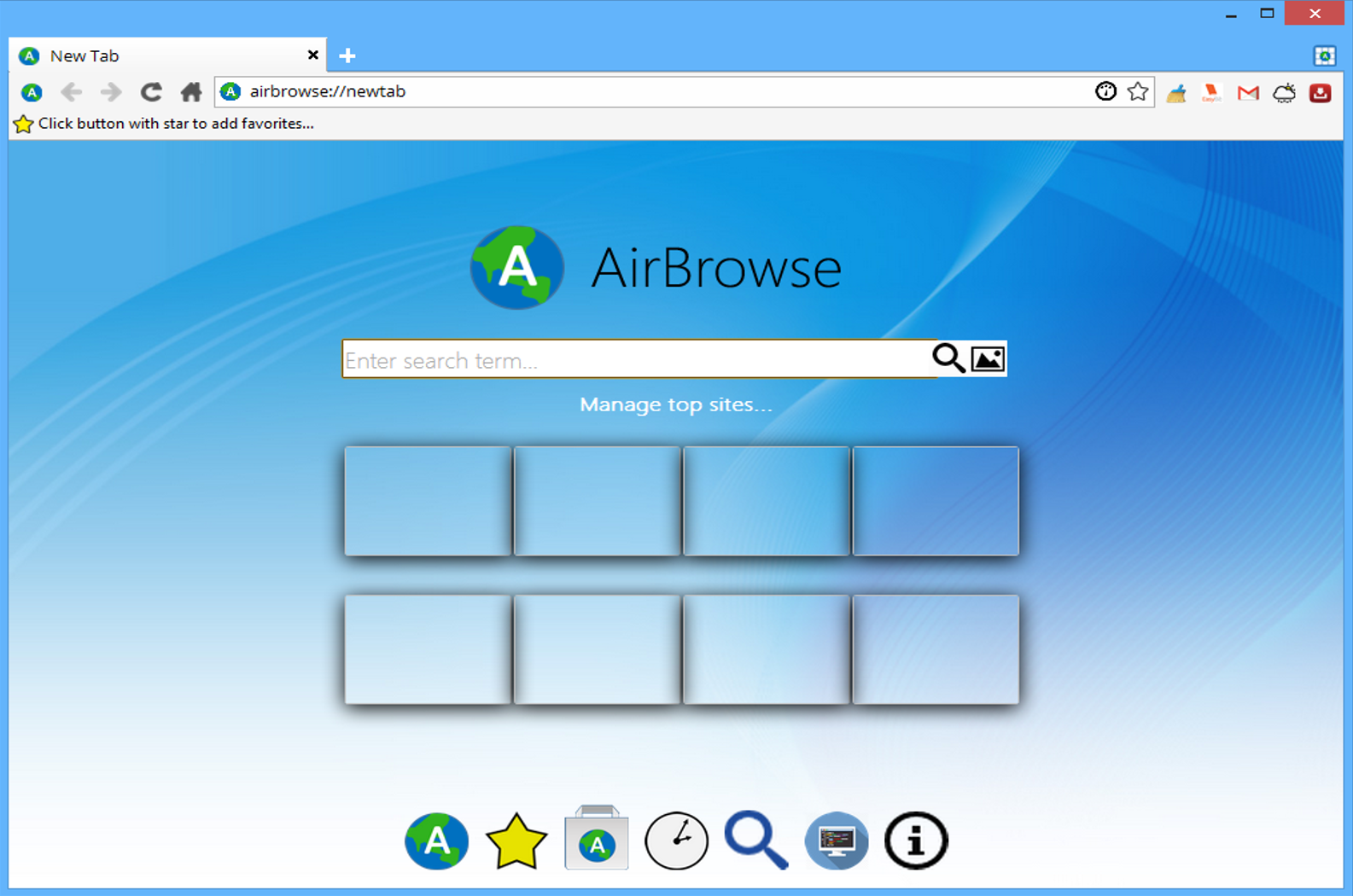Click the address bar site icon
This screenshot has height=896, width=1353.
(x=230, y=91)
